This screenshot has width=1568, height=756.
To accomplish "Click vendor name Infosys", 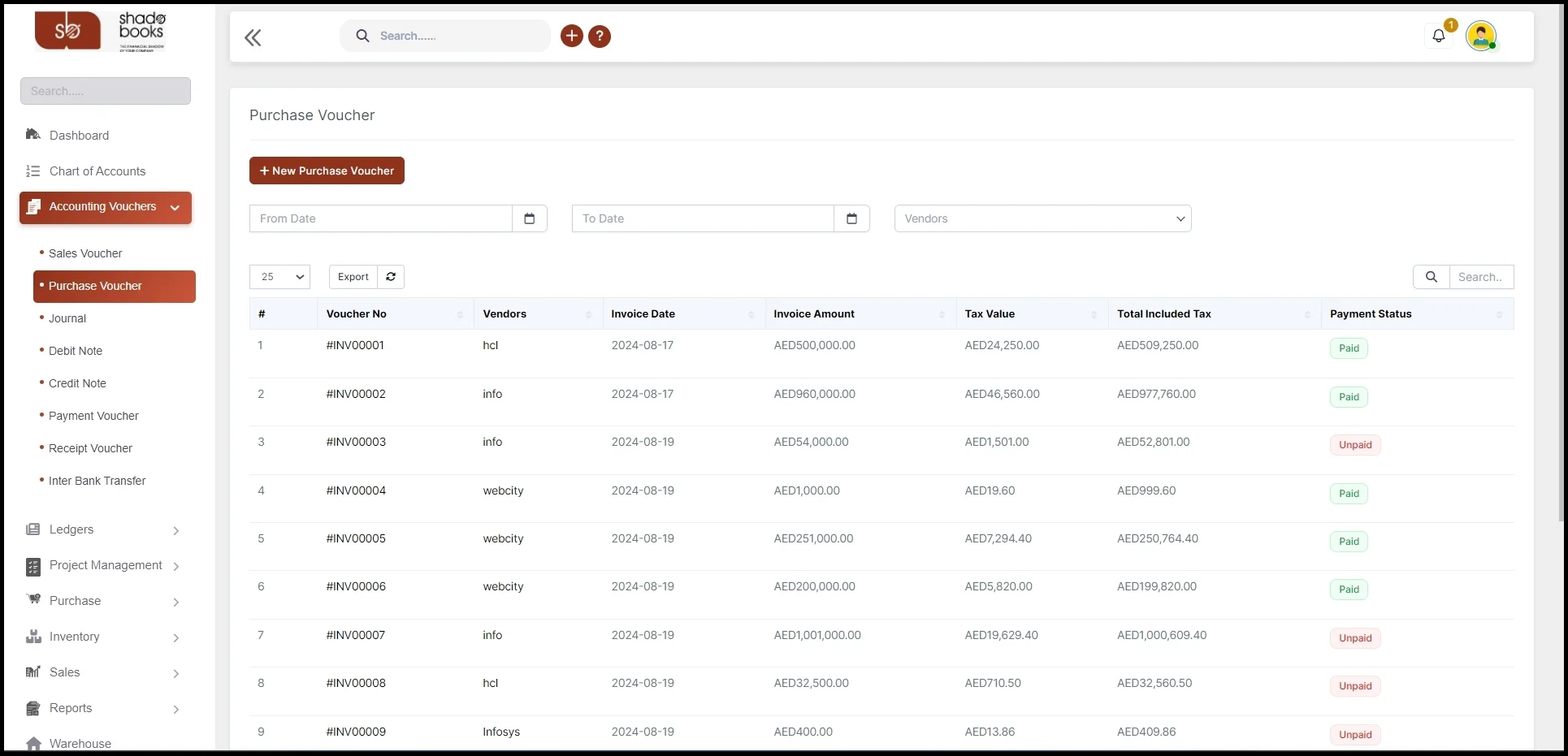I will pos(501,732).
